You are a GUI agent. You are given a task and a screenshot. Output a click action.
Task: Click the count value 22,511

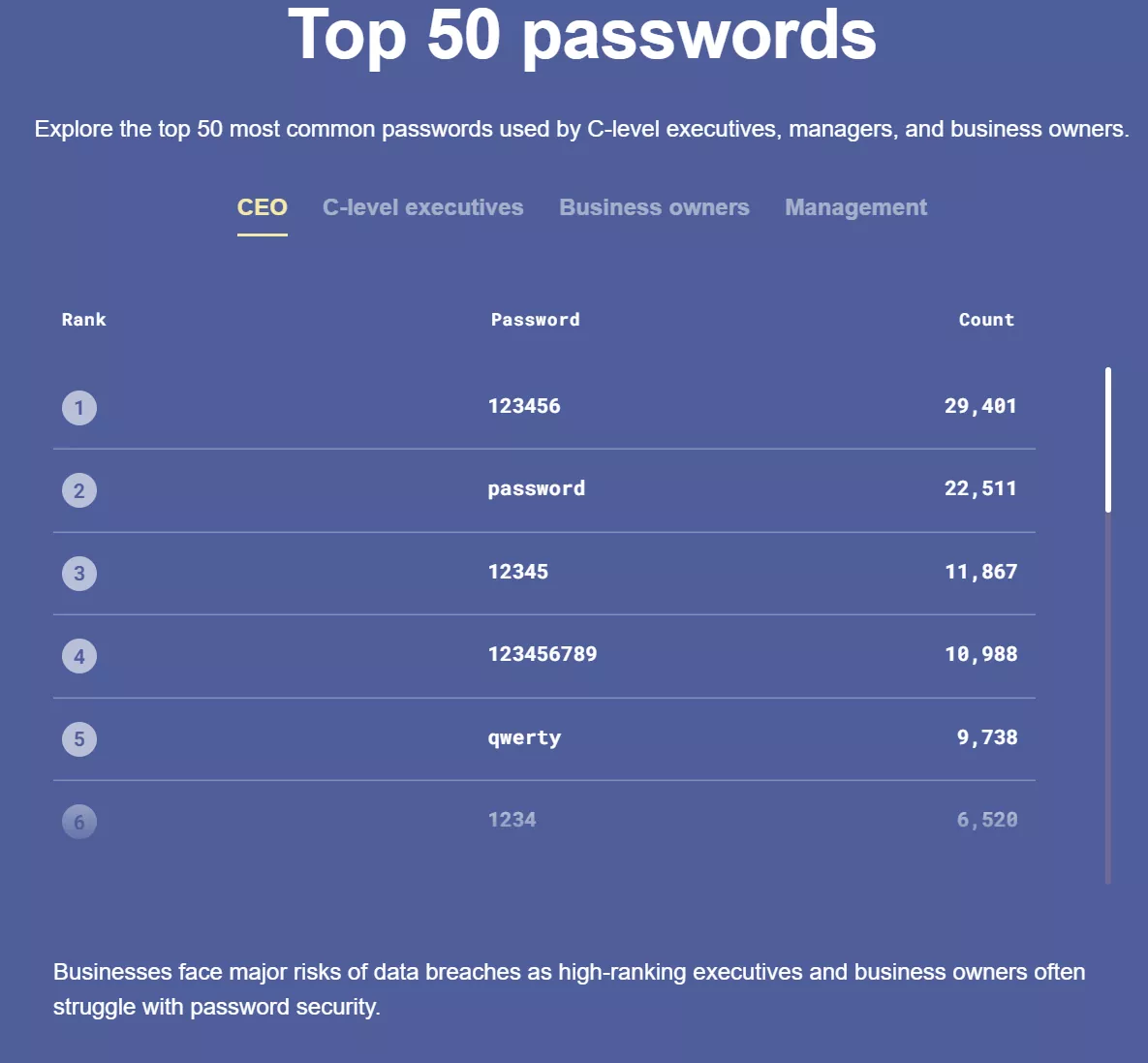click(980, 488)
